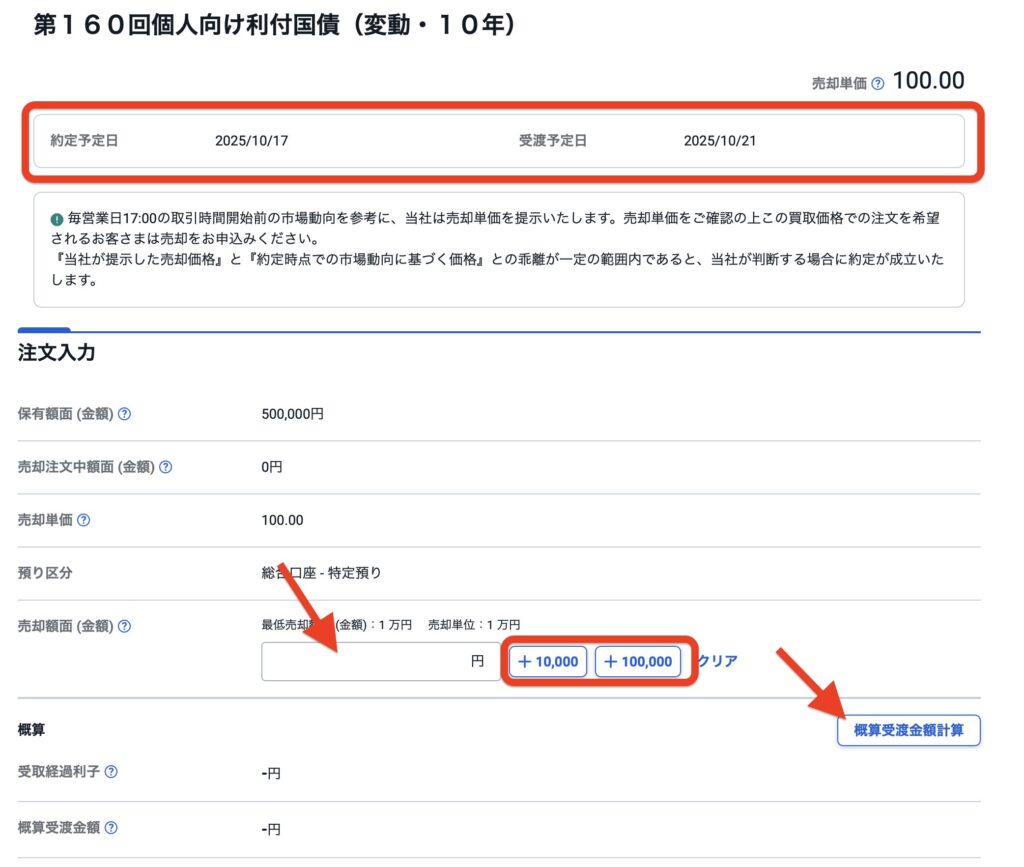This screenshot has width=1024, height=867.
Task: Open help icon next to 保有額面 (金額)
Action: click(x=125, y=413)
